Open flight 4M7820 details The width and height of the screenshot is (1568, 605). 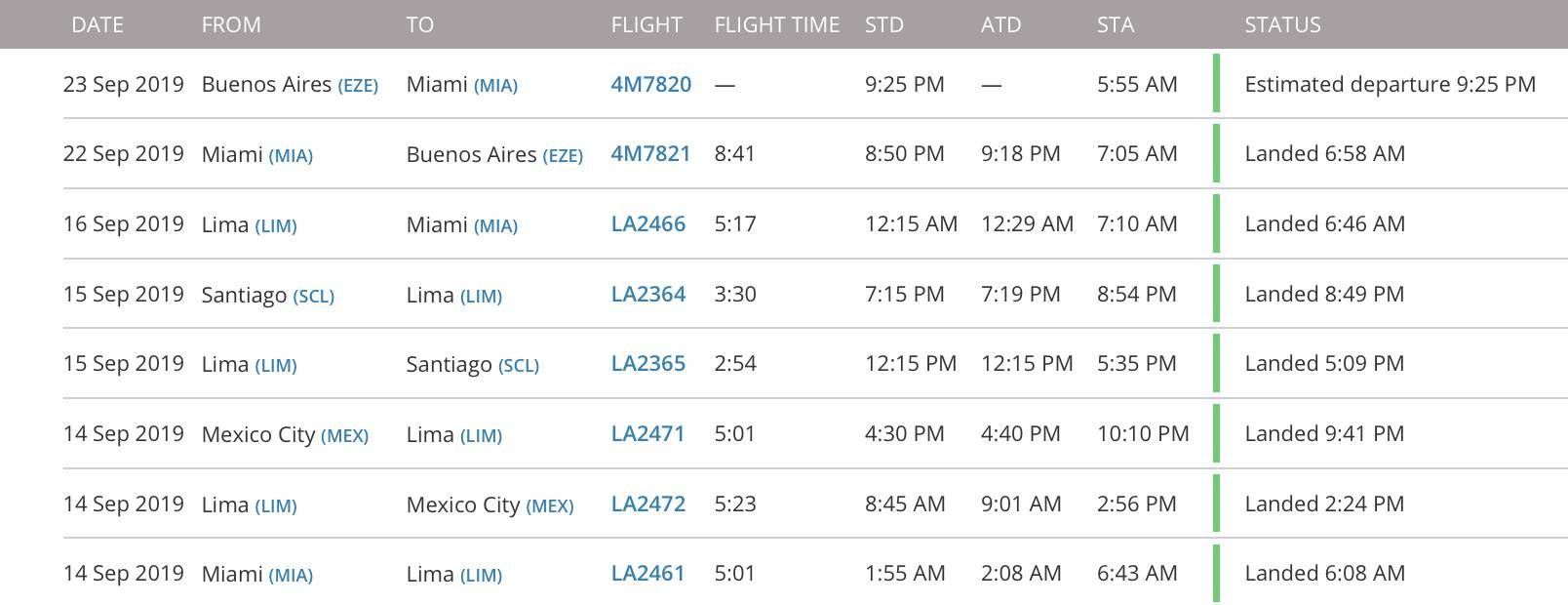650,85
